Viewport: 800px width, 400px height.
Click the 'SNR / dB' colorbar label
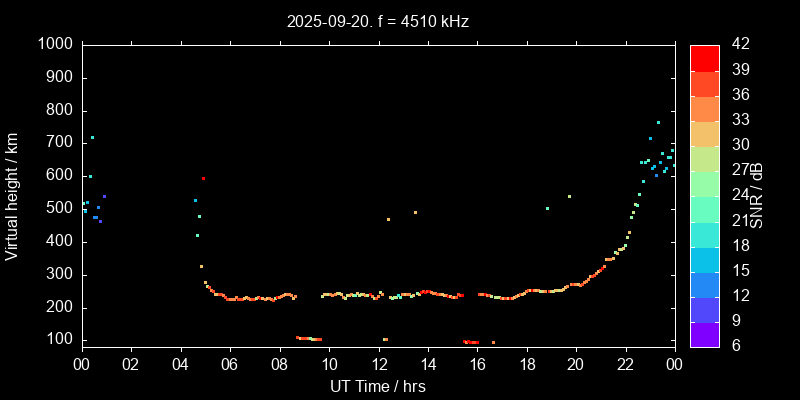pos(757,195)
